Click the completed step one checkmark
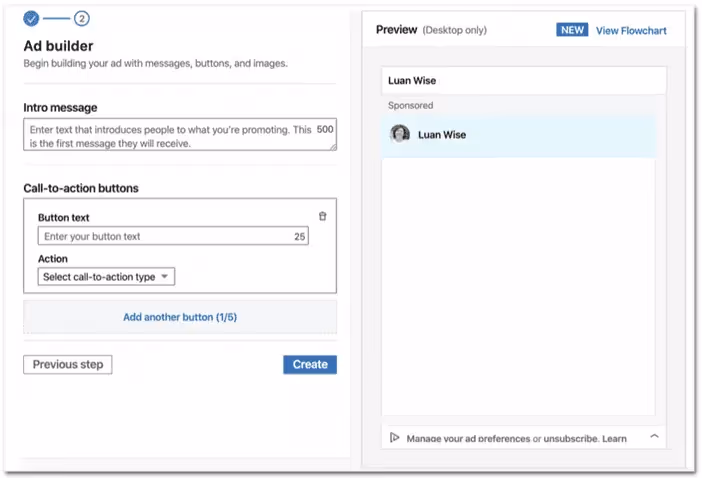The height and width of the screenshot is (478, 702). (x=31, y=18)
